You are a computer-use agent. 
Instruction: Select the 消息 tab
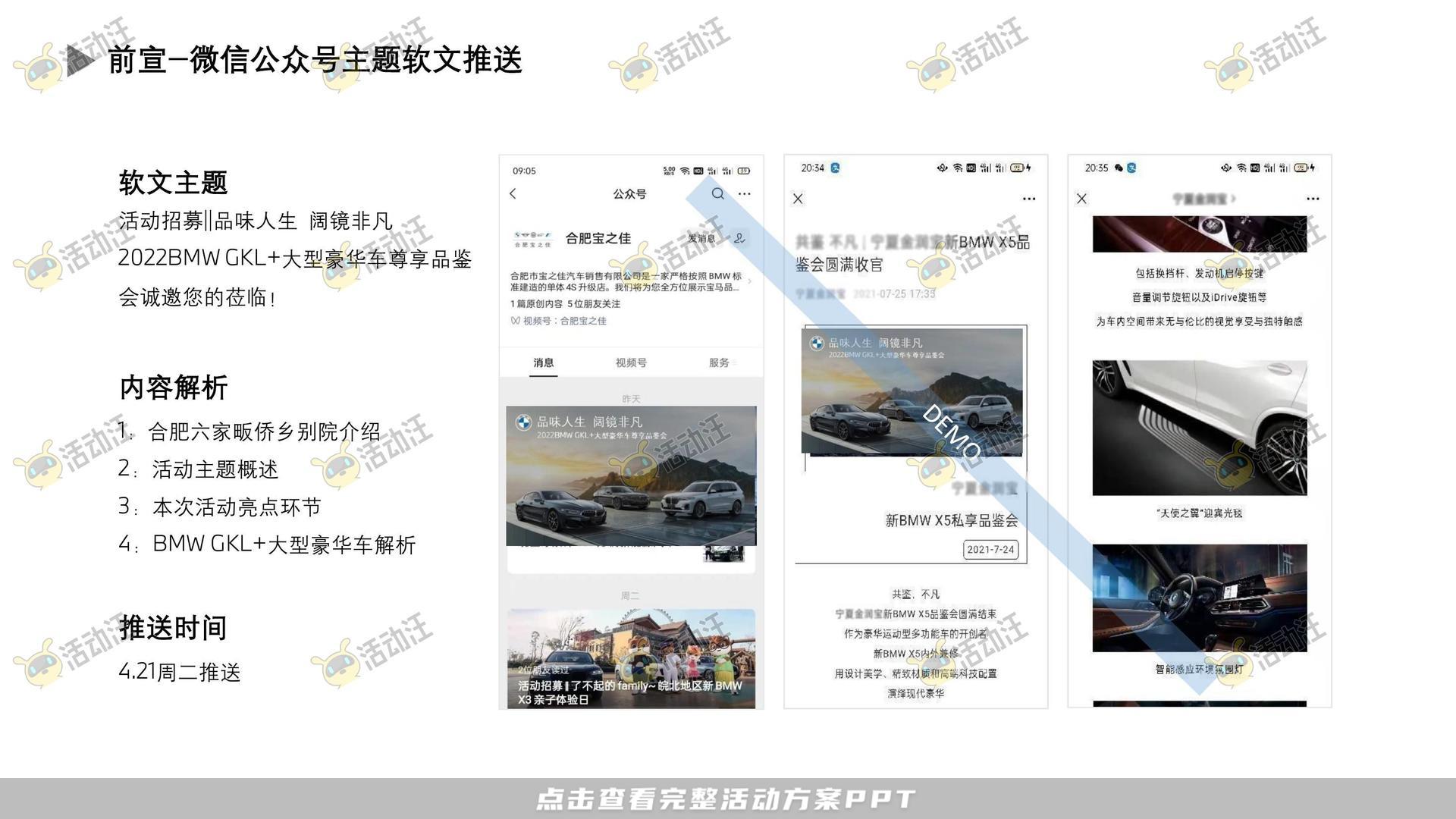pyautogui.click(x=543, y=362)
